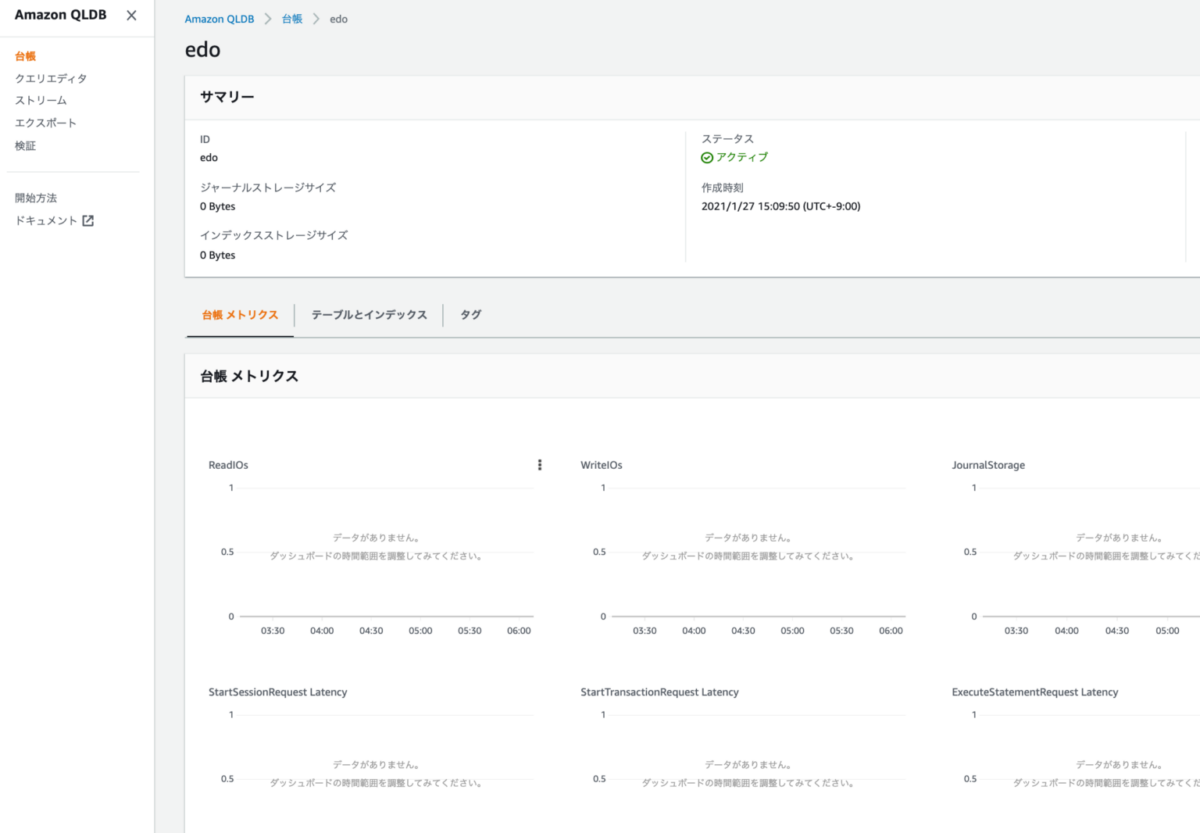Open クエリエディタ from the sidebar

point(51,78)
